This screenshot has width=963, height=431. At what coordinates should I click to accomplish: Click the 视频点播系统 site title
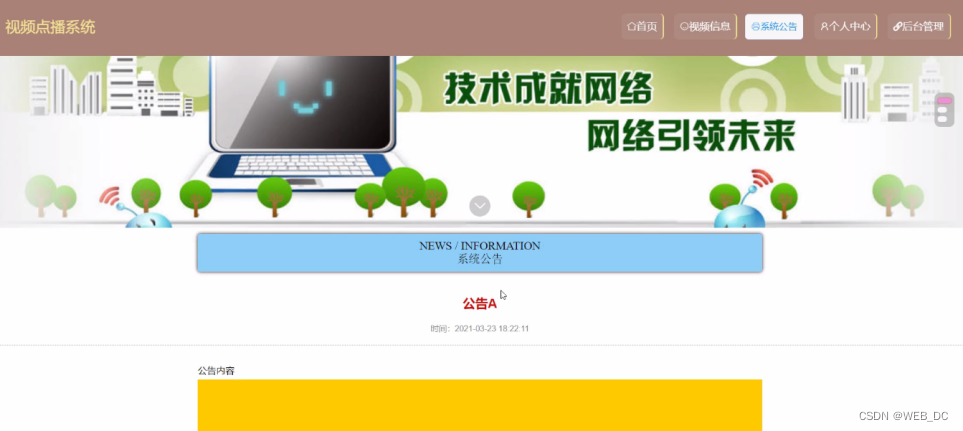tap(50, 27)
